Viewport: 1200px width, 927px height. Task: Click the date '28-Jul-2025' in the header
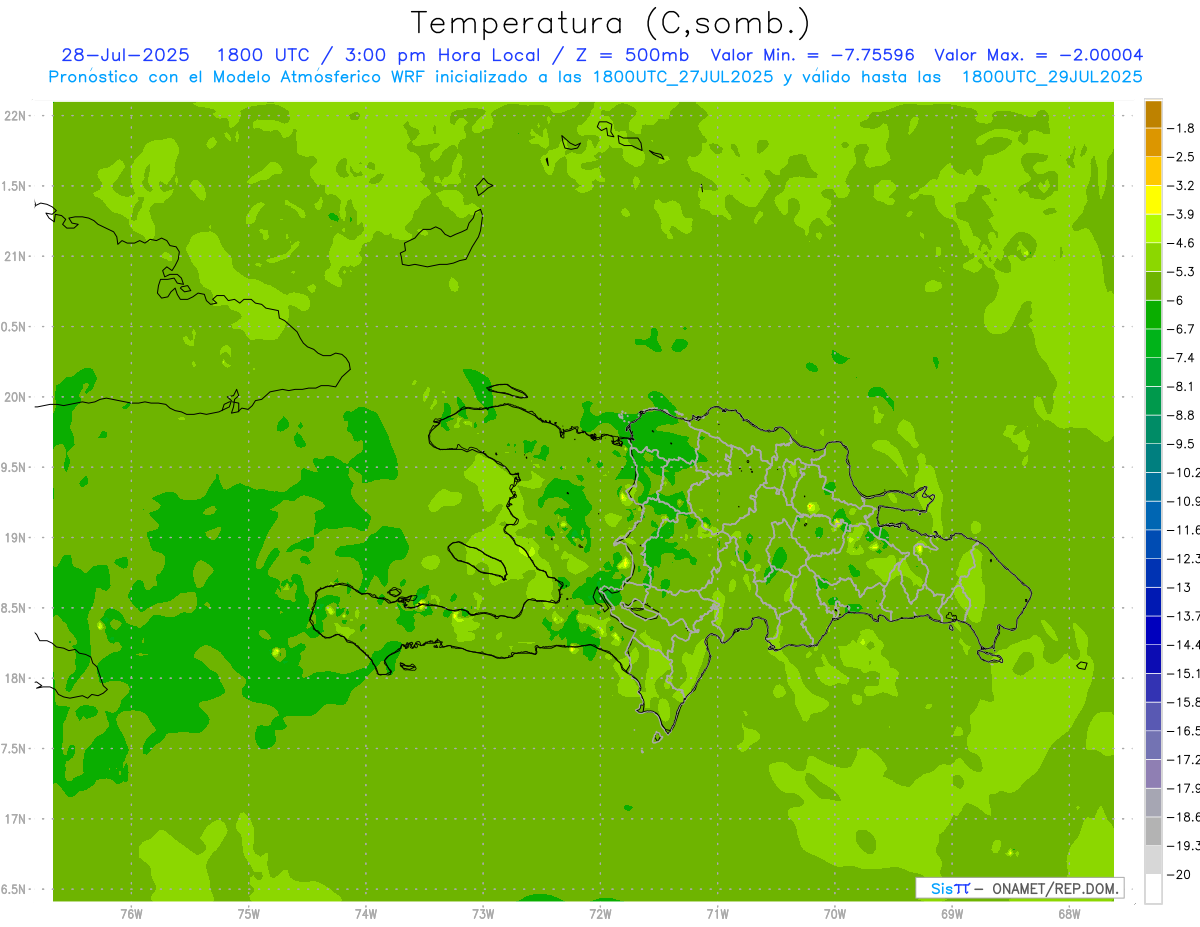coord(125,55)
